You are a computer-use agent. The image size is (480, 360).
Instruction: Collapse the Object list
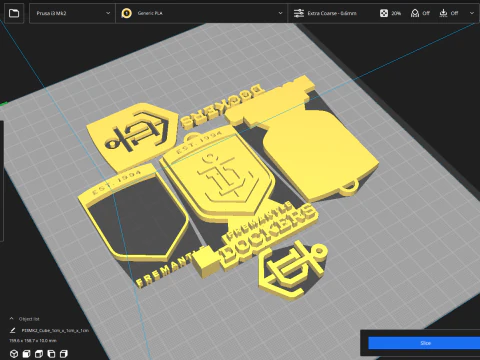[11, 319]
